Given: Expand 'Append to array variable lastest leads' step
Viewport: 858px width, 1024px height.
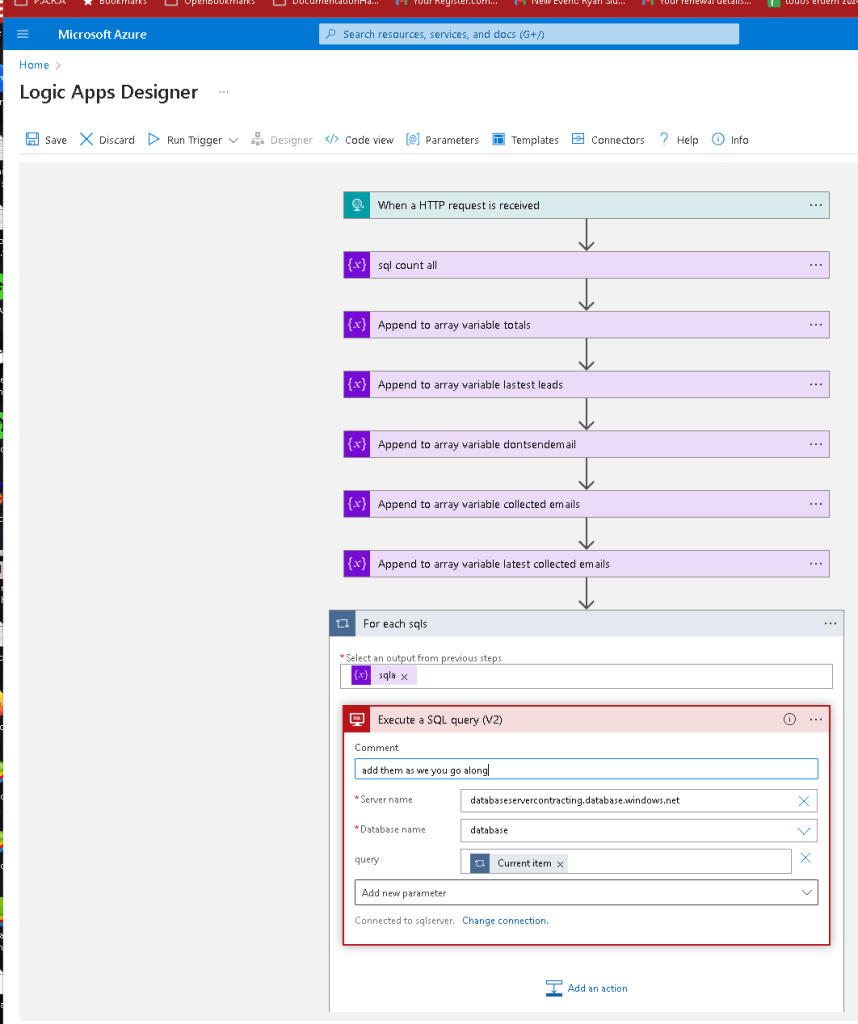Looking at the screenshot, I should coord(586,385).
